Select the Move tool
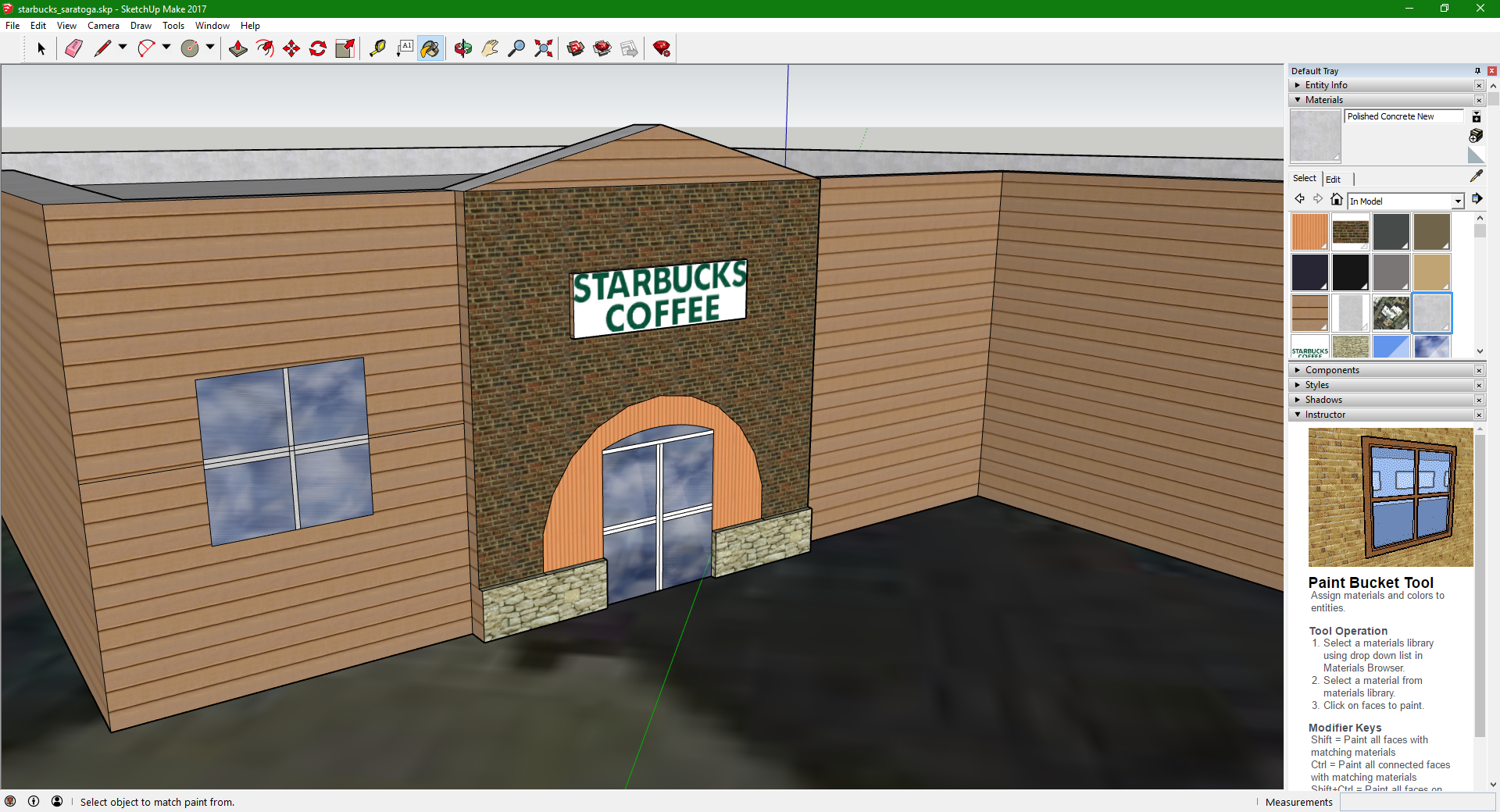 click(291, 48)
